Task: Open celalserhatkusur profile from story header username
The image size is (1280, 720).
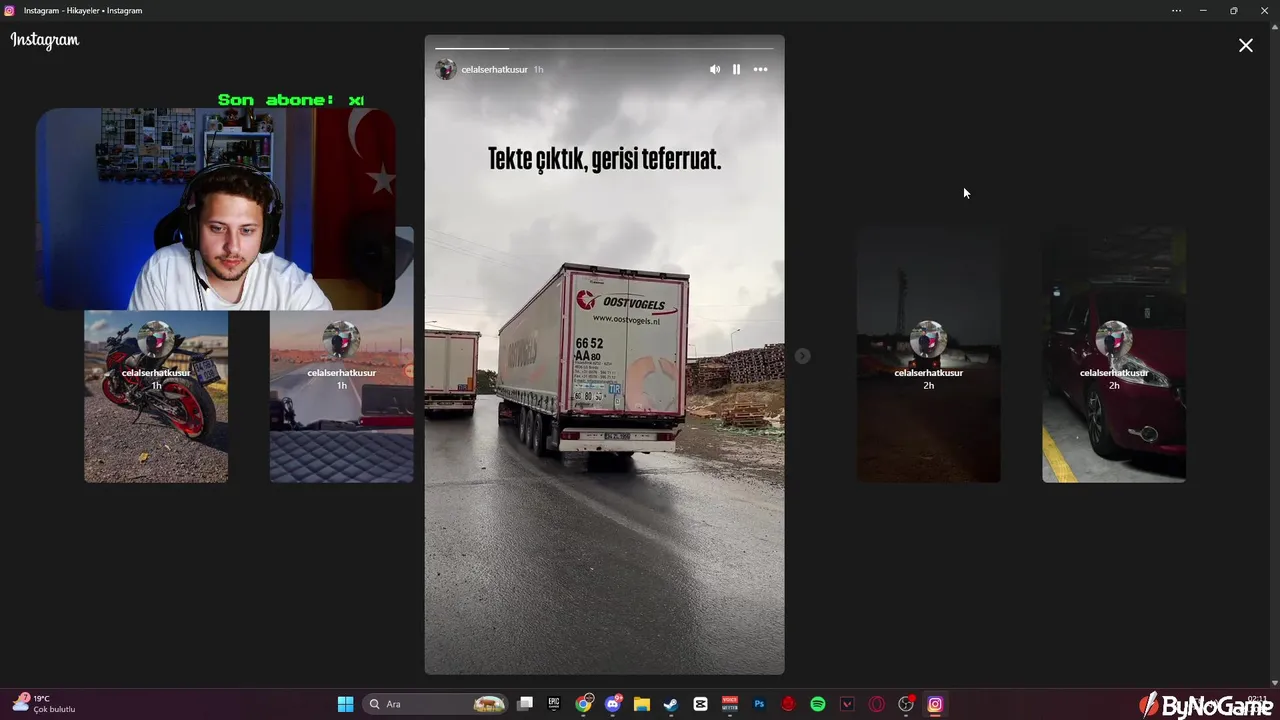Action: [x=494, y=70]
